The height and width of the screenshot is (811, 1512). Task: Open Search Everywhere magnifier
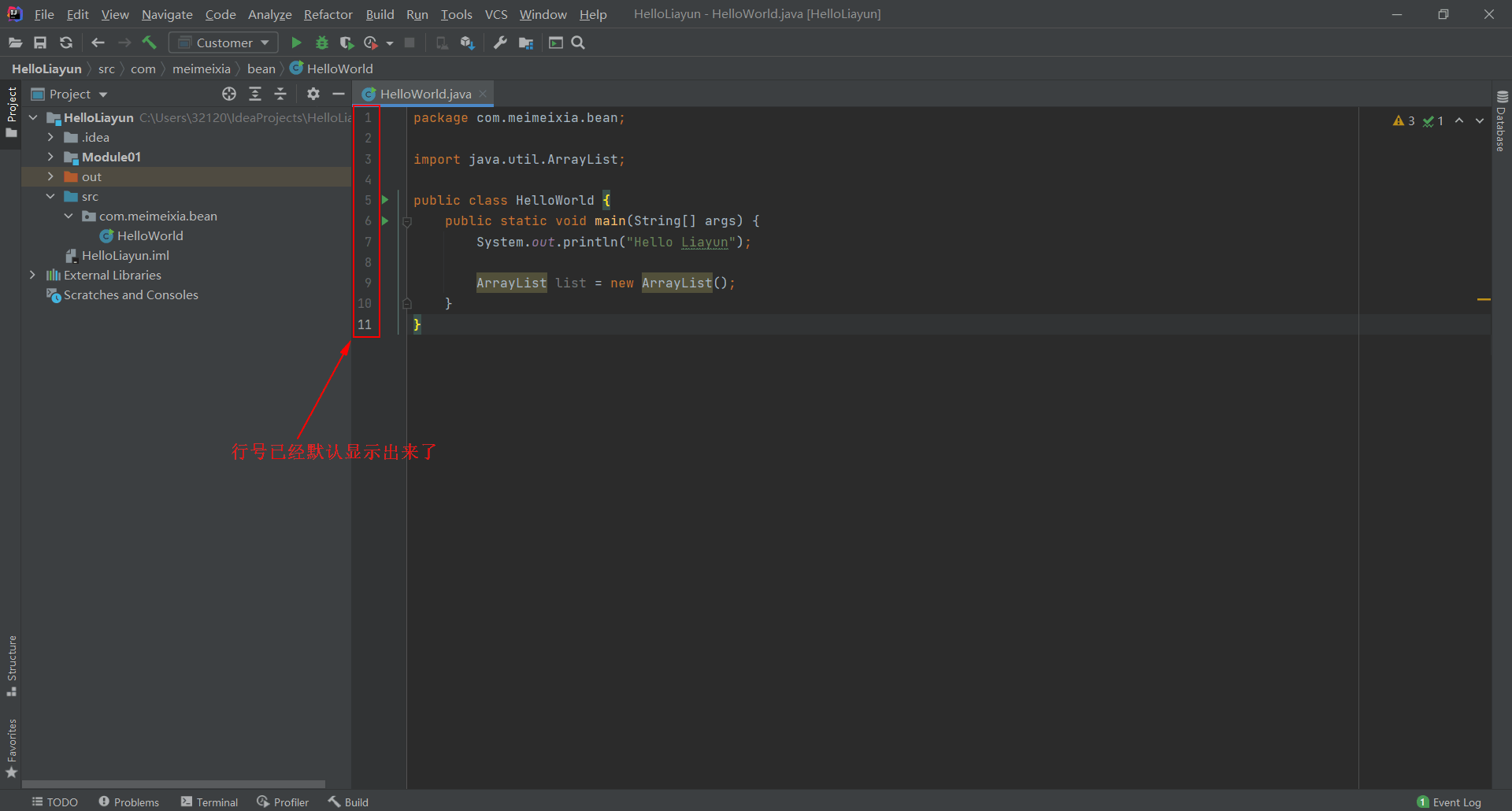pyautogui.click(x=578, y=43)
